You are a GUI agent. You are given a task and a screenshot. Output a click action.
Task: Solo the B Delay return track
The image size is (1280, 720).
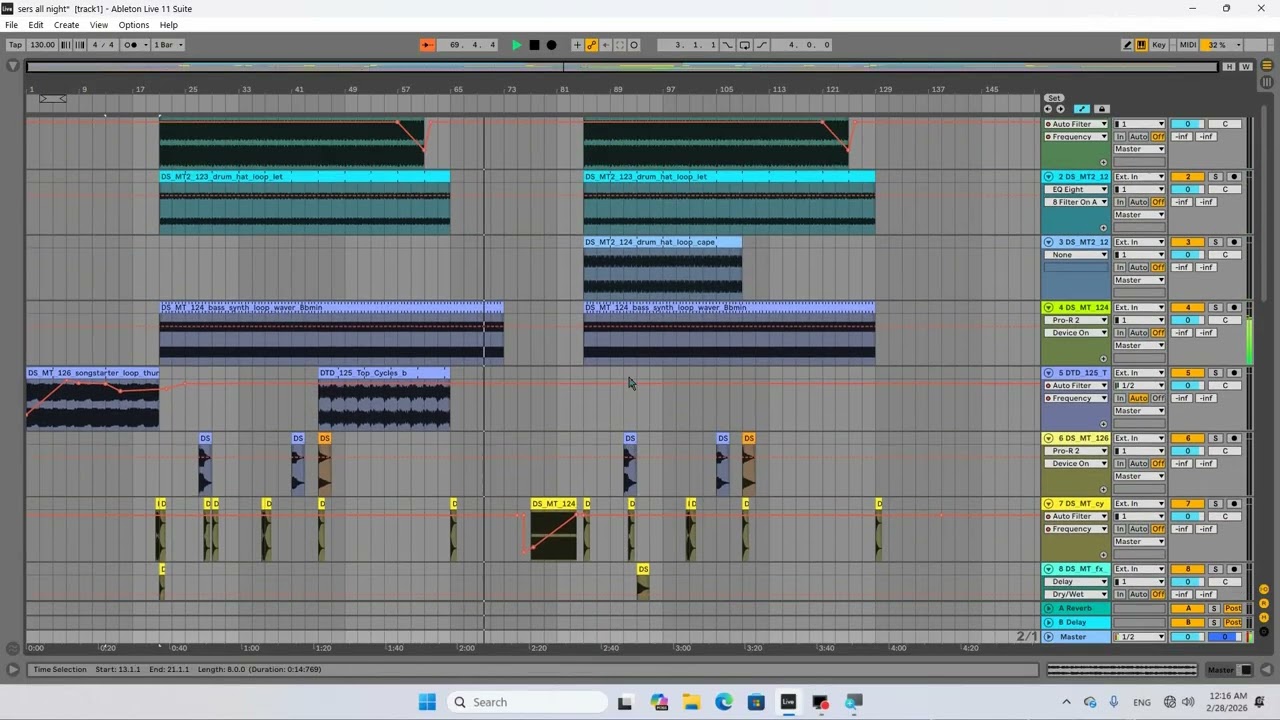[1215, 622]
